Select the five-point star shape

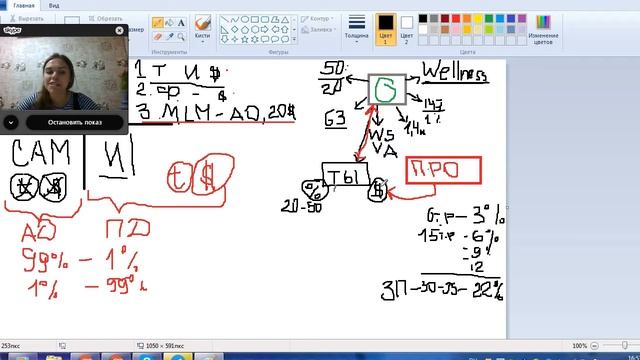coord(245,40)
